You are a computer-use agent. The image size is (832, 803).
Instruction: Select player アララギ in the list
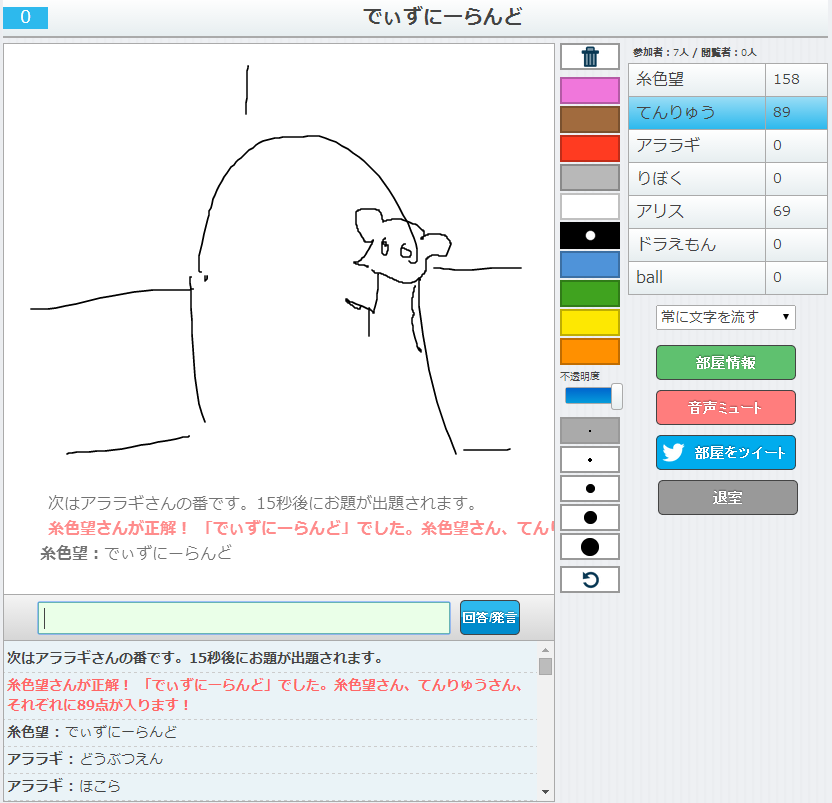coord(697,145)
